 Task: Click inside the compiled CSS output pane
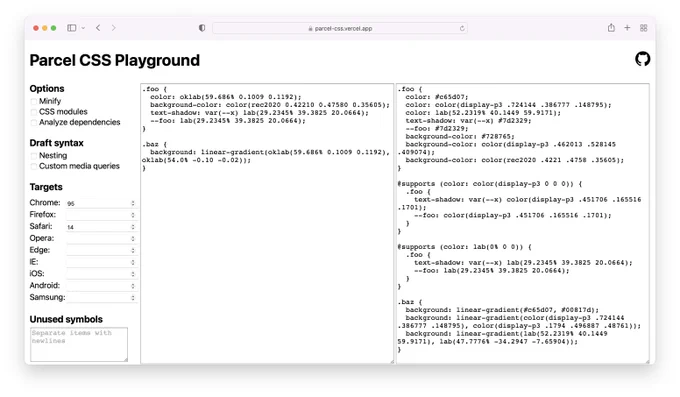523,223
